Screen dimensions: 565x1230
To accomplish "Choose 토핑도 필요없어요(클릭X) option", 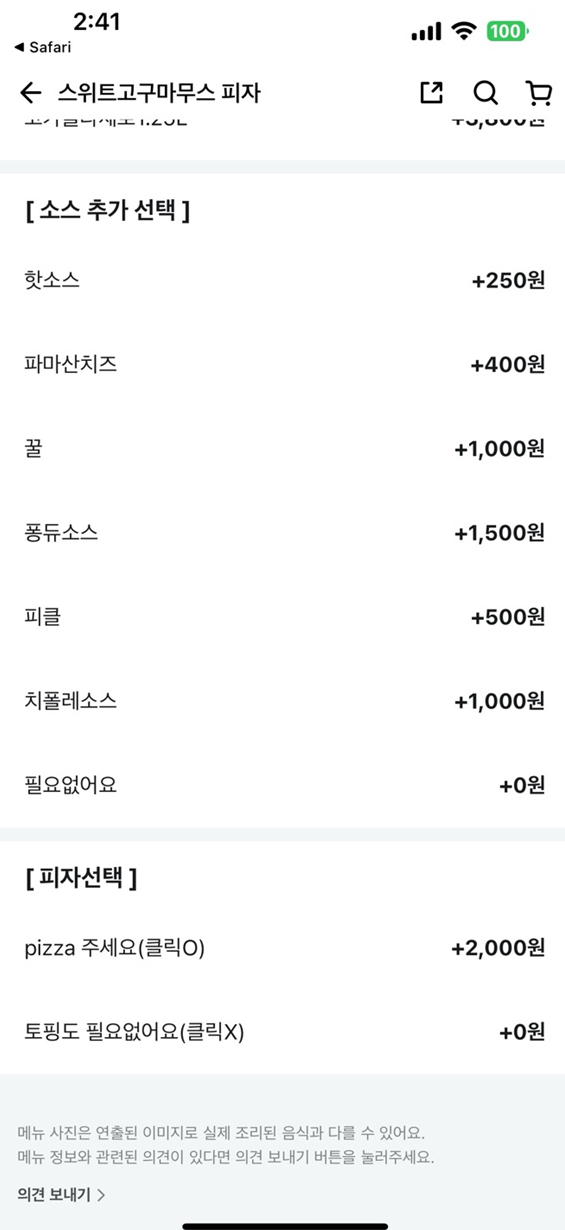I will pyautogui.click(x=282, y=1031).
